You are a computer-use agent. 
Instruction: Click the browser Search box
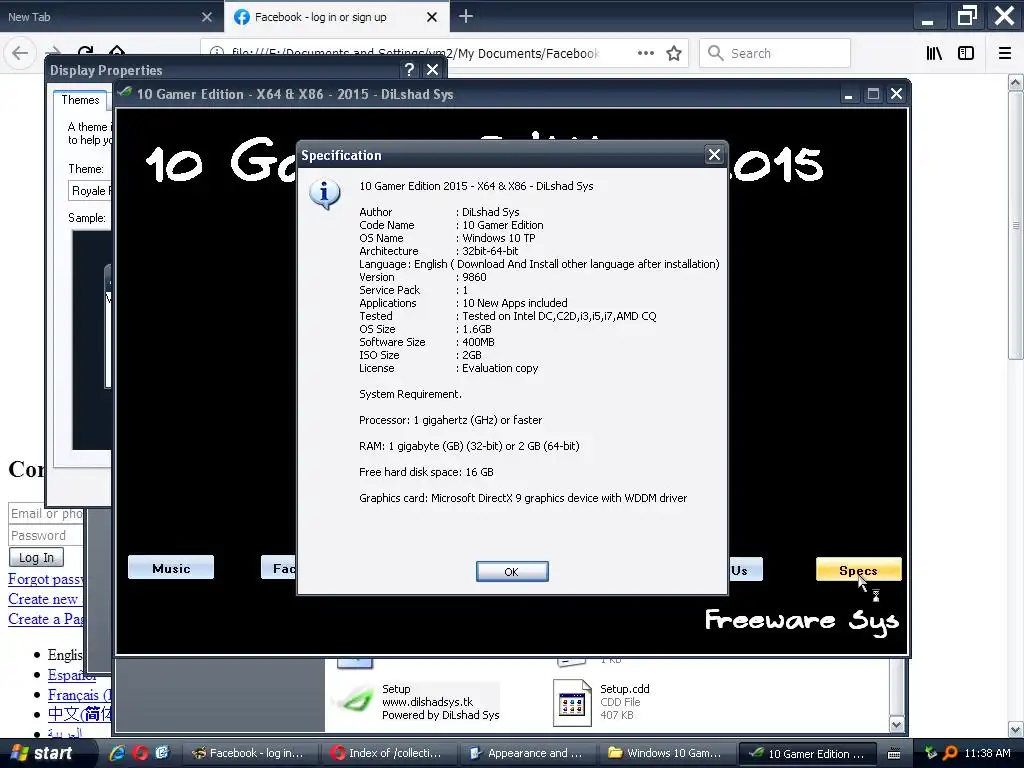[x=775, y=53]
